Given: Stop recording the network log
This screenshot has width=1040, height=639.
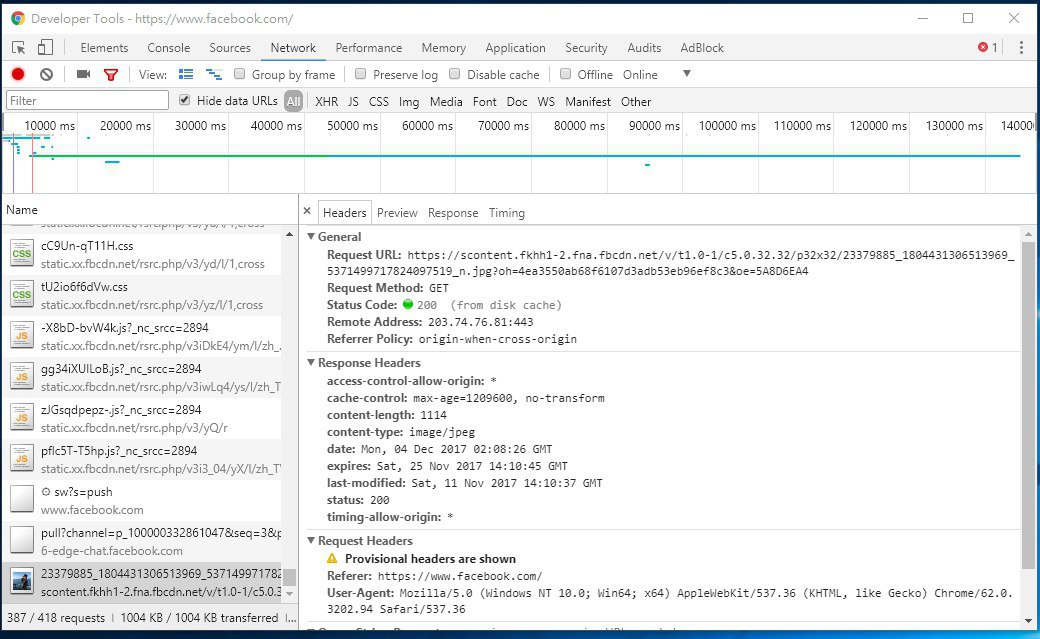Looking at the screenshot, I should pos(18,75).
